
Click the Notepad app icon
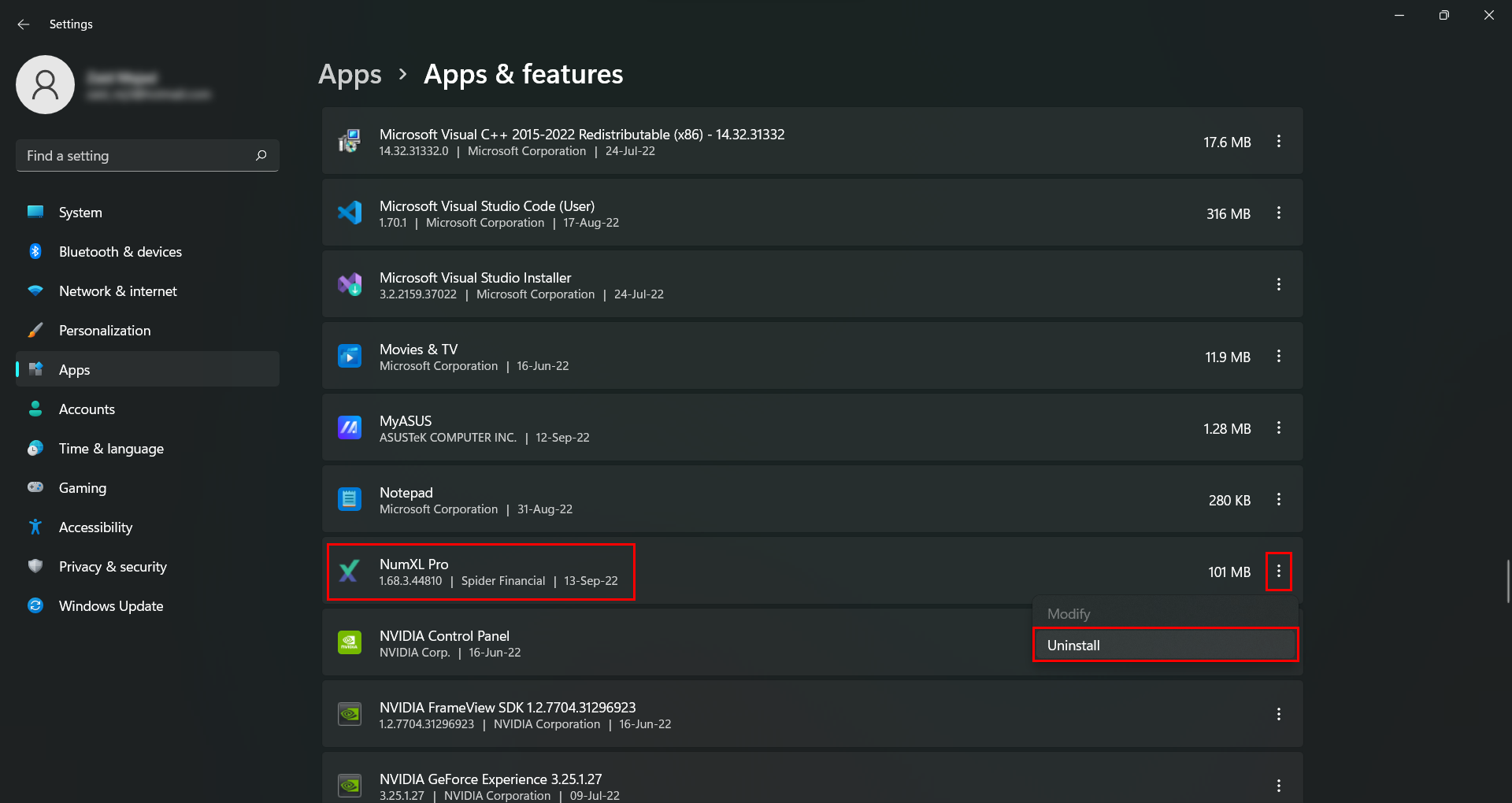coord(350,499)
